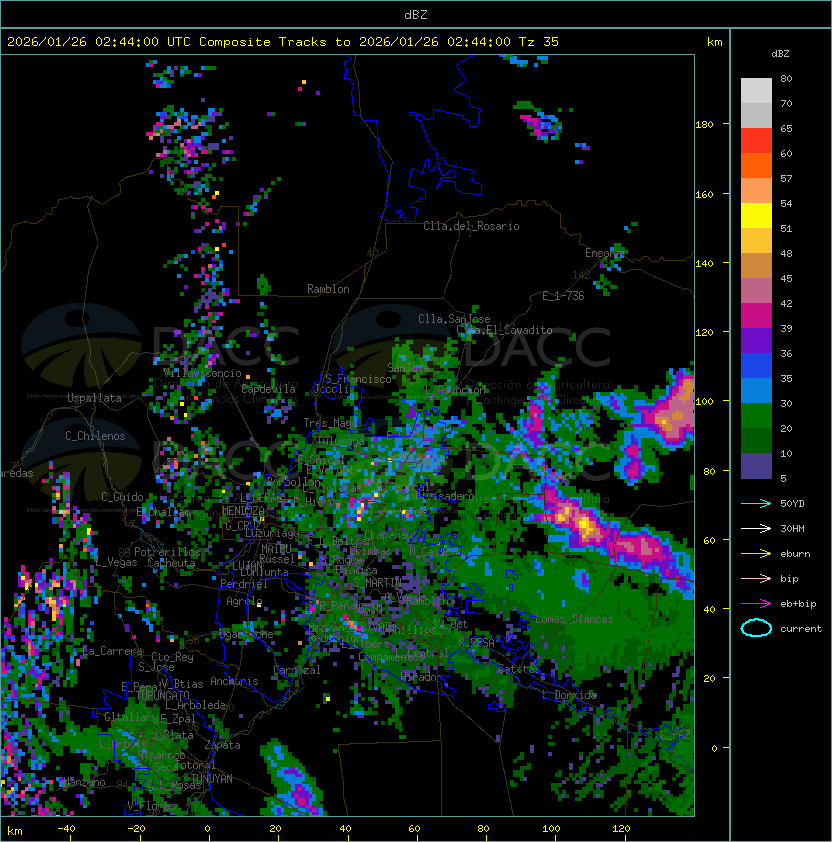Click the cyan 50YD arrow icon
Image resolution: width=832 pixels, height=842 pixels.
(x=756, y=504)
